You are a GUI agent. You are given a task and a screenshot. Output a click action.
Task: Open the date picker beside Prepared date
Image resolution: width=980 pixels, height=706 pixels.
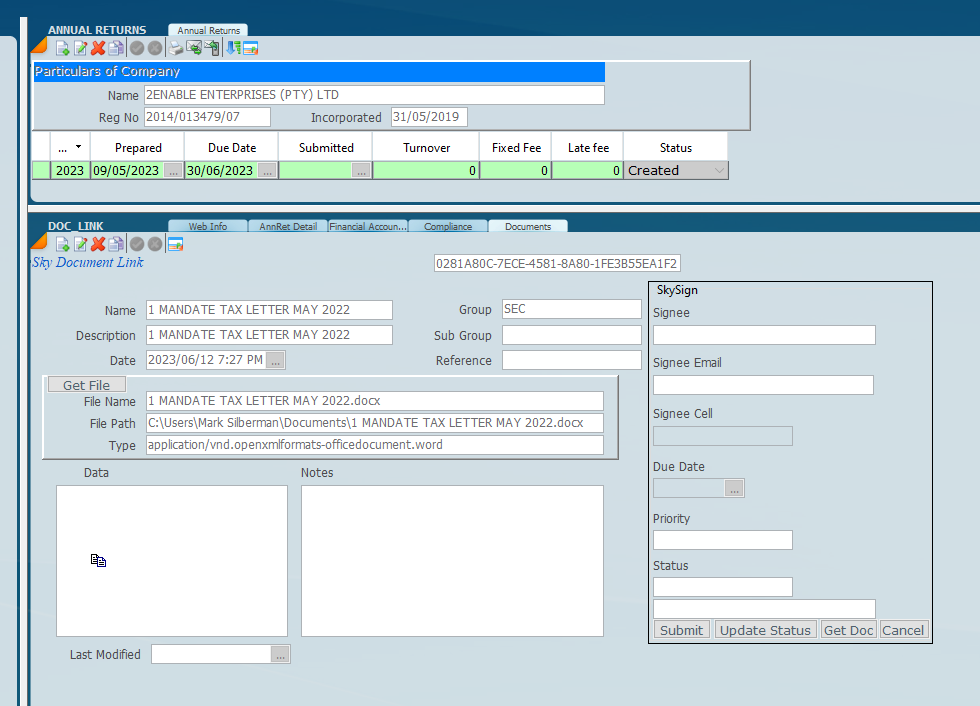(173, 171)
